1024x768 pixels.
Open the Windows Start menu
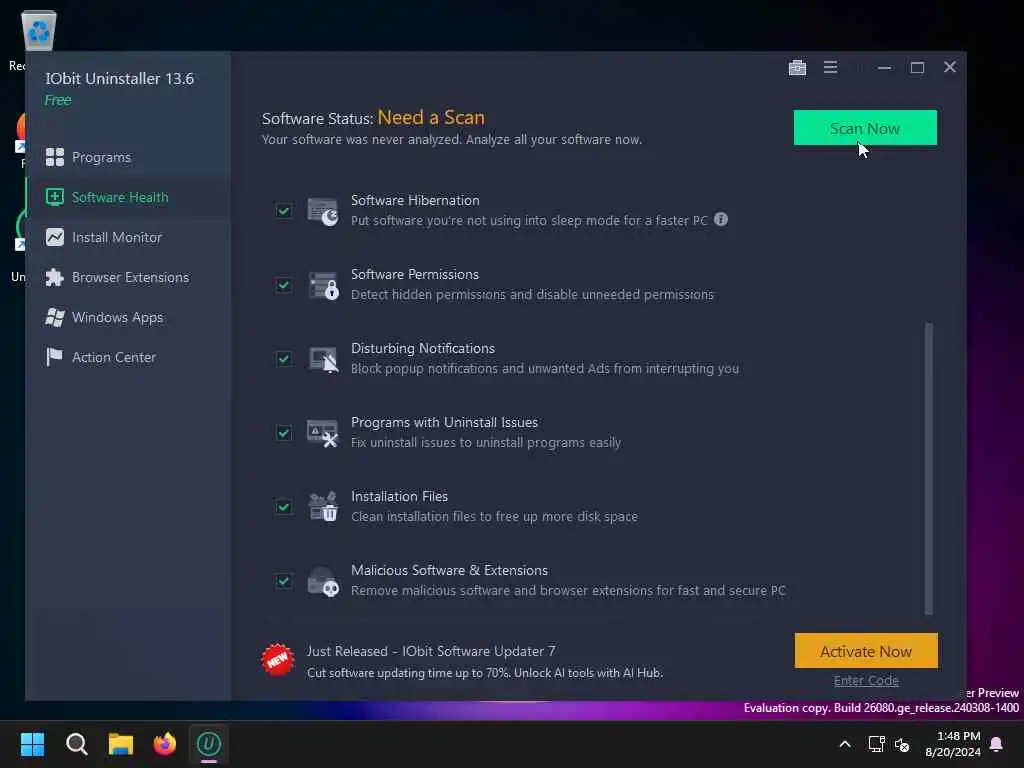[x=32, y=744]
